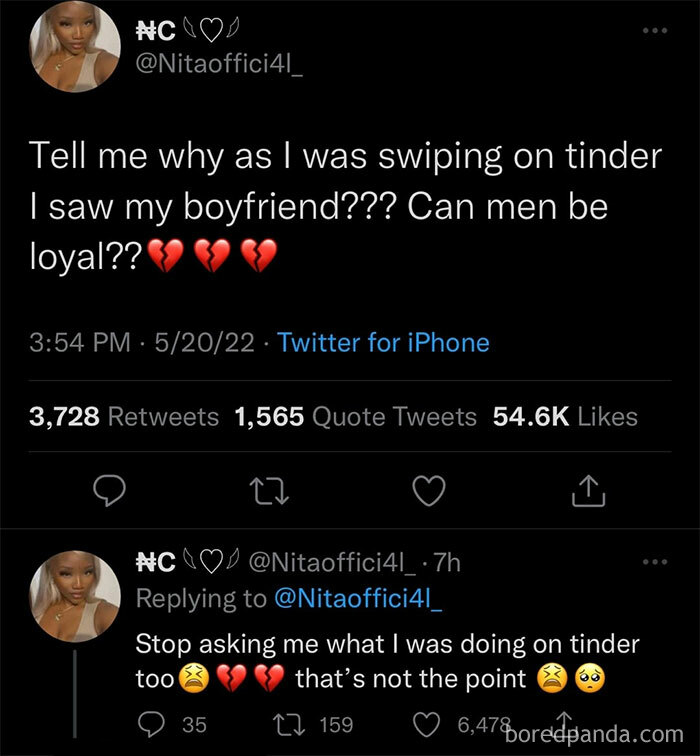This screenshot has width=700, height=756.
Task: Click the Replying to @Nitaoffici4l_ mention link
Action: [x=358, y=599]
